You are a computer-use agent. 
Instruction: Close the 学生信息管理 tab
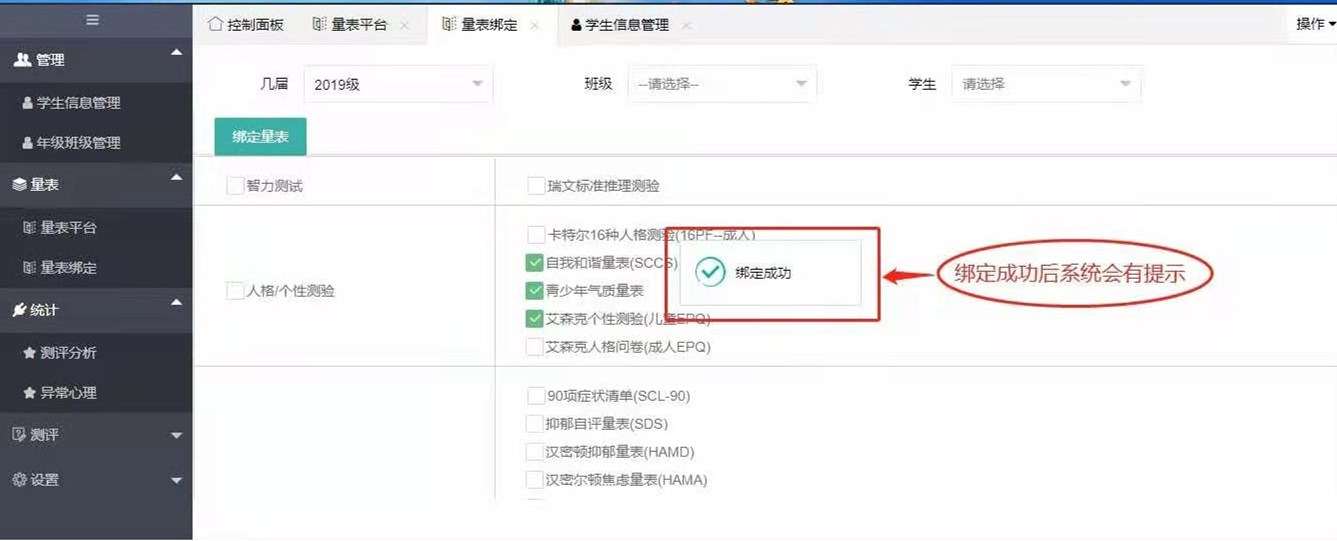pos(686,25)
